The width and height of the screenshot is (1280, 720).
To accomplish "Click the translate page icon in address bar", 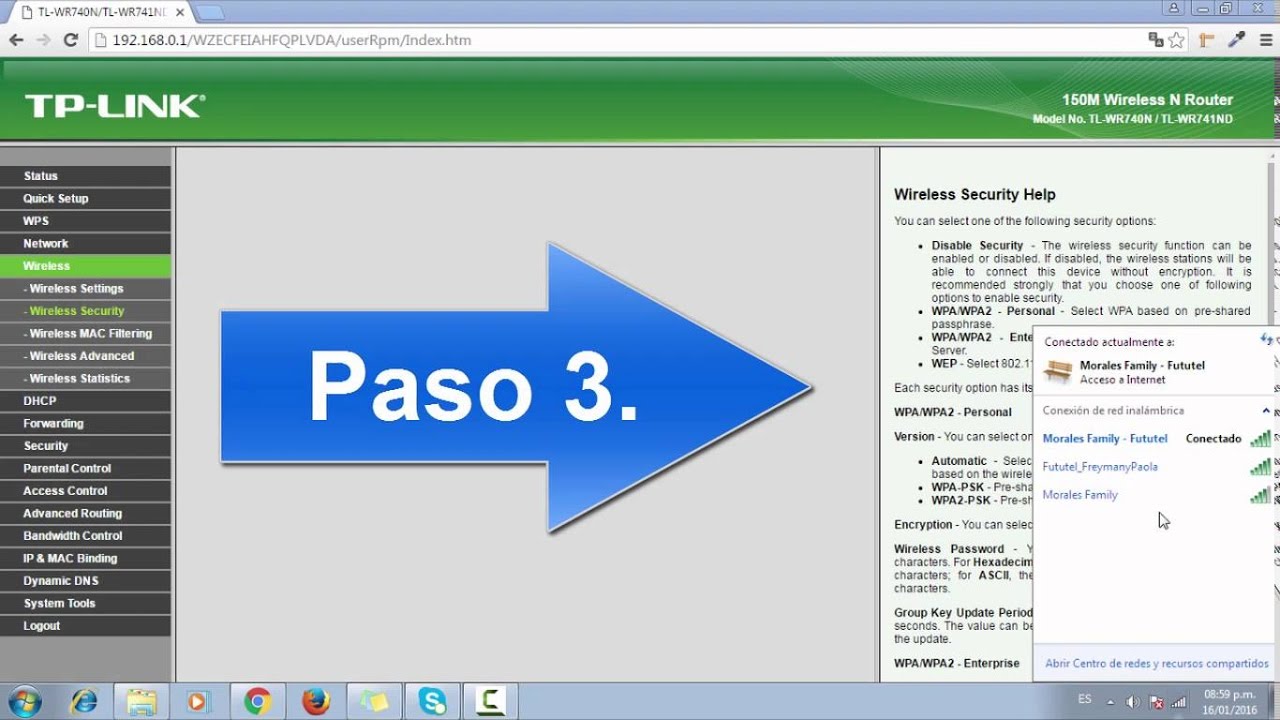I will pyautogui.click(x=1156, y=40).
